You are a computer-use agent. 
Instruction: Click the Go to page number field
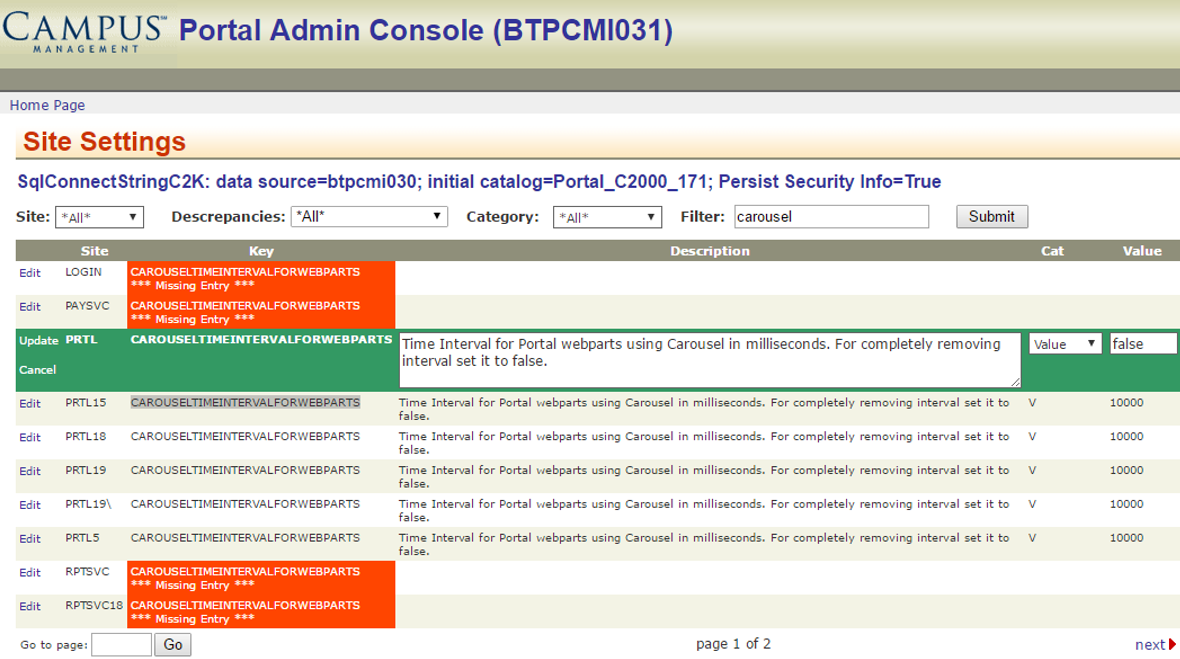click(x=121, y=645)
